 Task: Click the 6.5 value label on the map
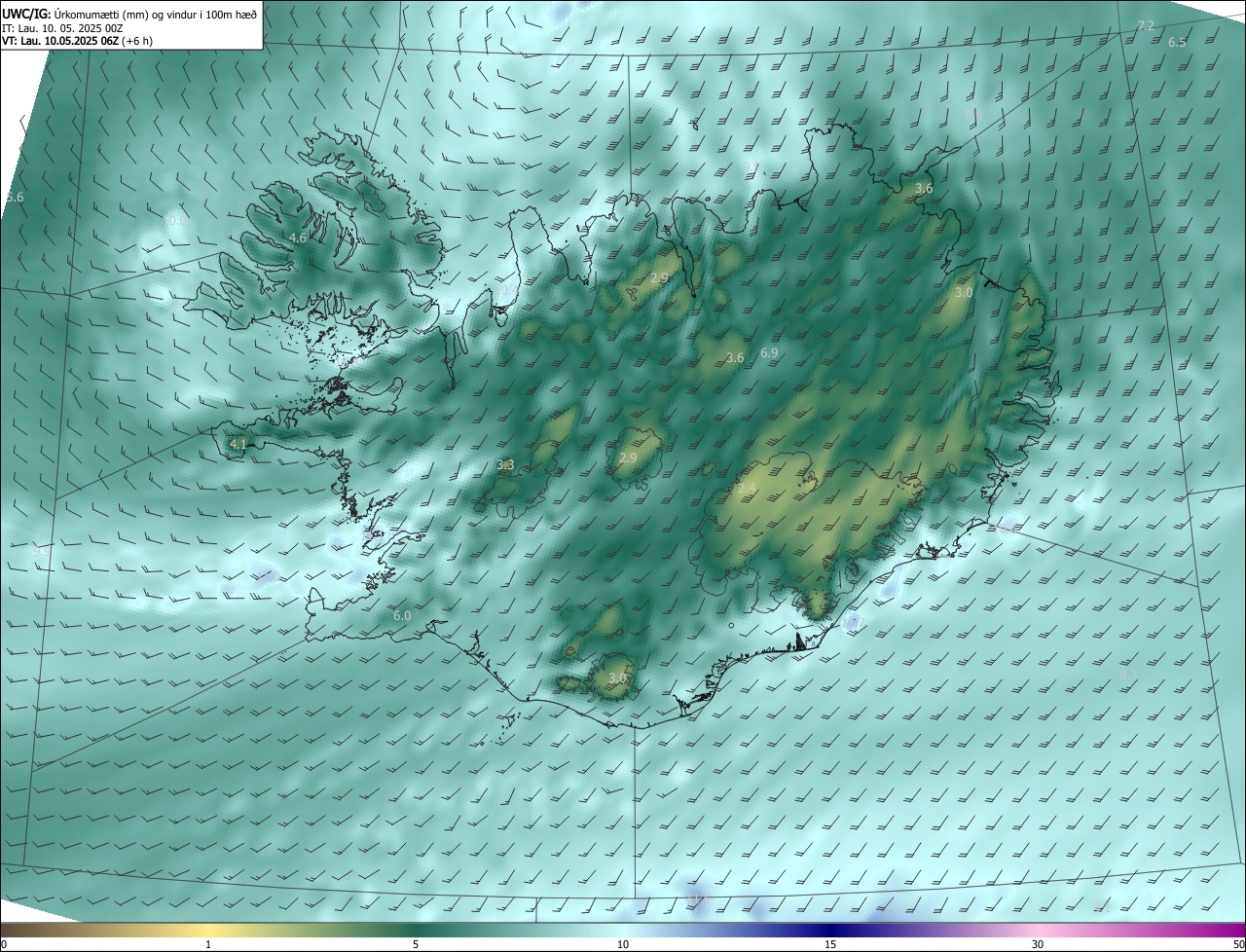(x=1177, y=42)
